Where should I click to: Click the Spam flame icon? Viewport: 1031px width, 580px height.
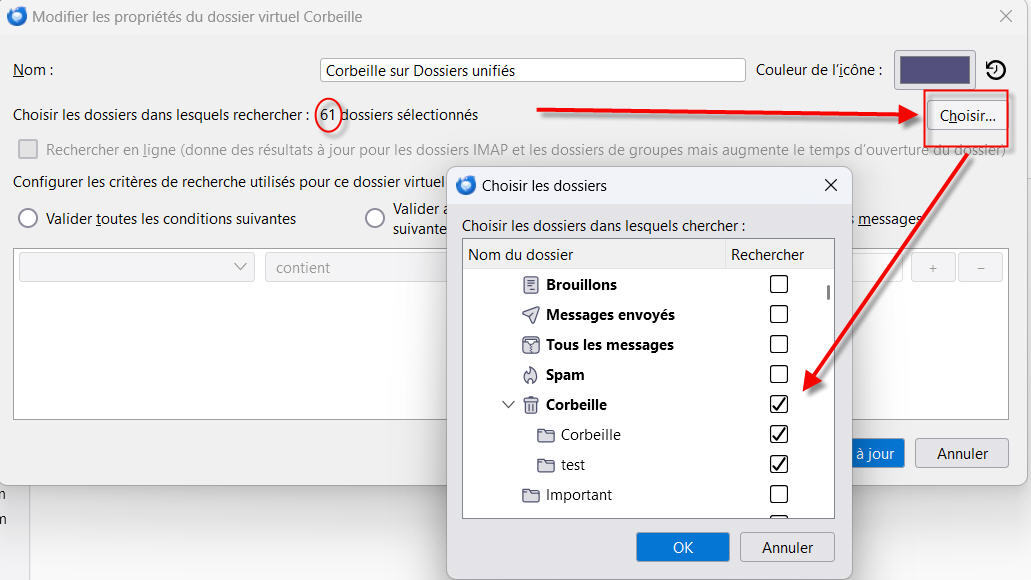531,375
